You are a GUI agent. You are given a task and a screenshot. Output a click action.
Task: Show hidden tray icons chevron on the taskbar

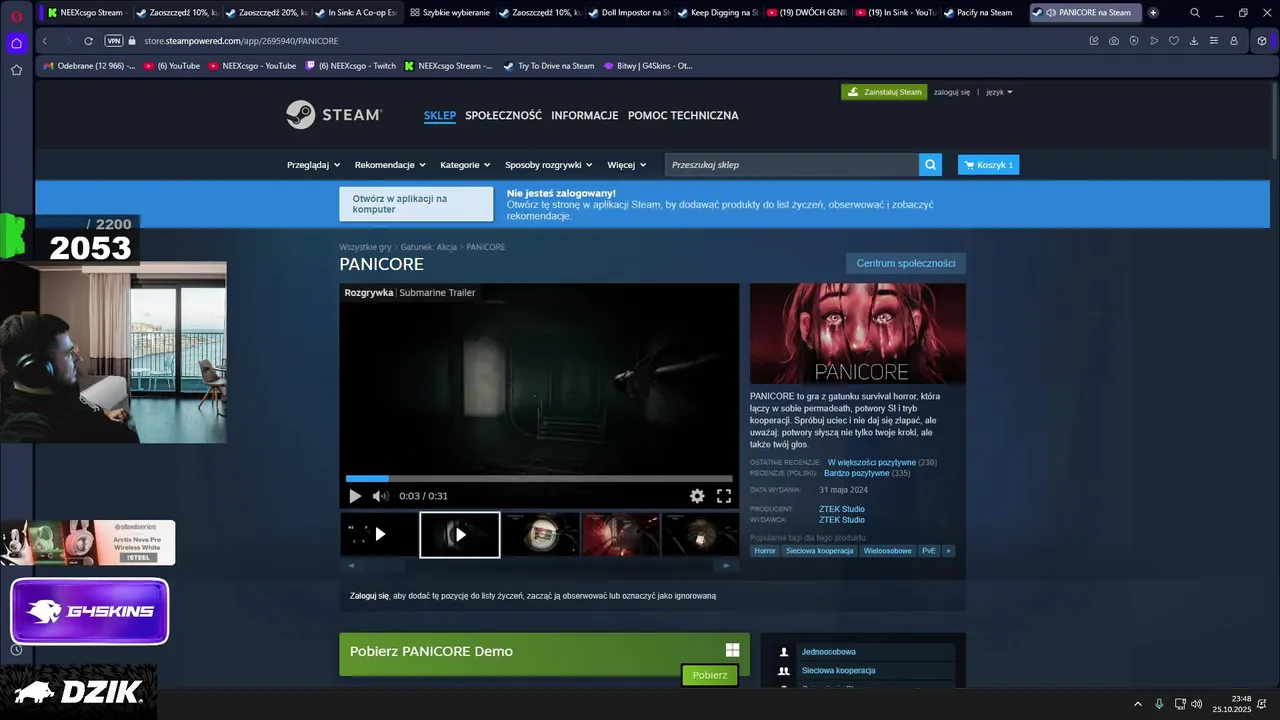(1137, 704)
